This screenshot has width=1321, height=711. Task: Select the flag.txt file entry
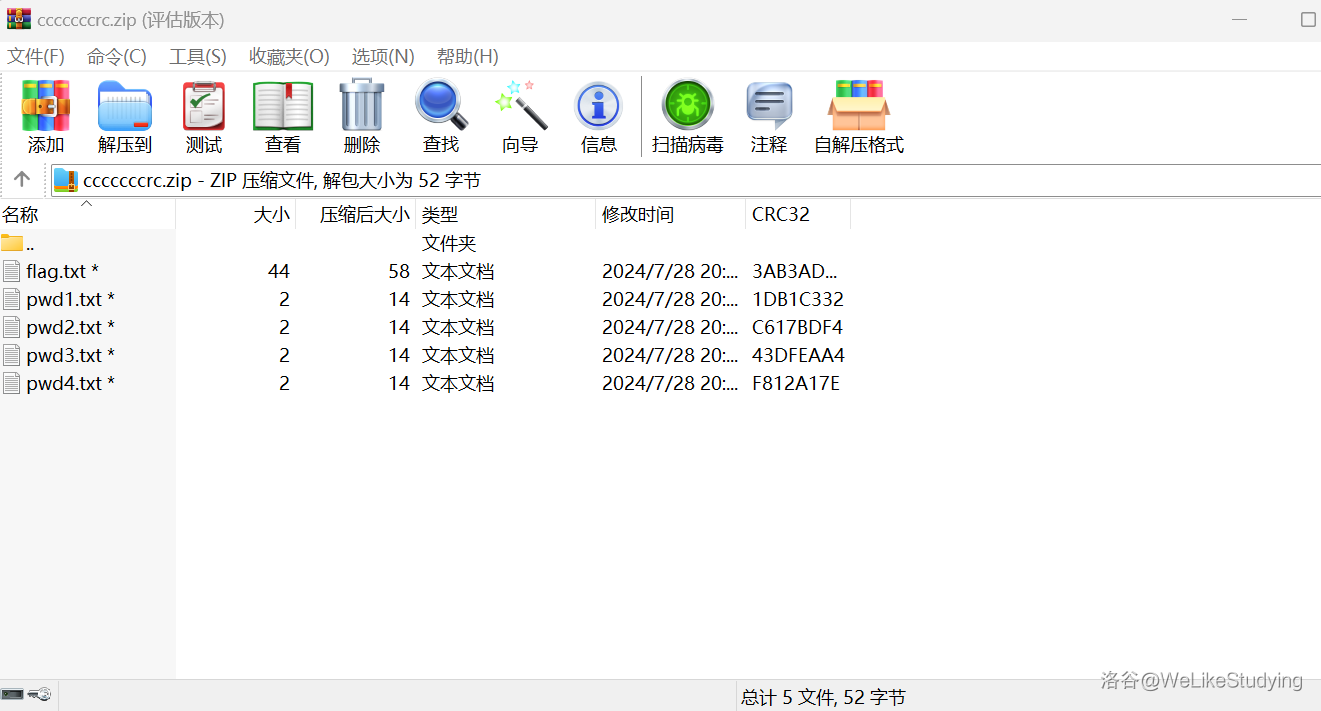[56, 272]
